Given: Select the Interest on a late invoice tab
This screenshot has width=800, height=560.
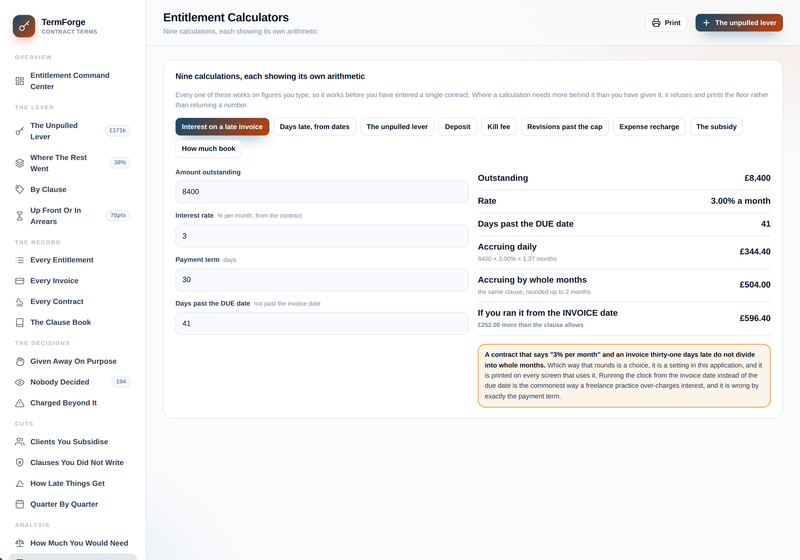Looking at the screenshot, I should [222, 126].
